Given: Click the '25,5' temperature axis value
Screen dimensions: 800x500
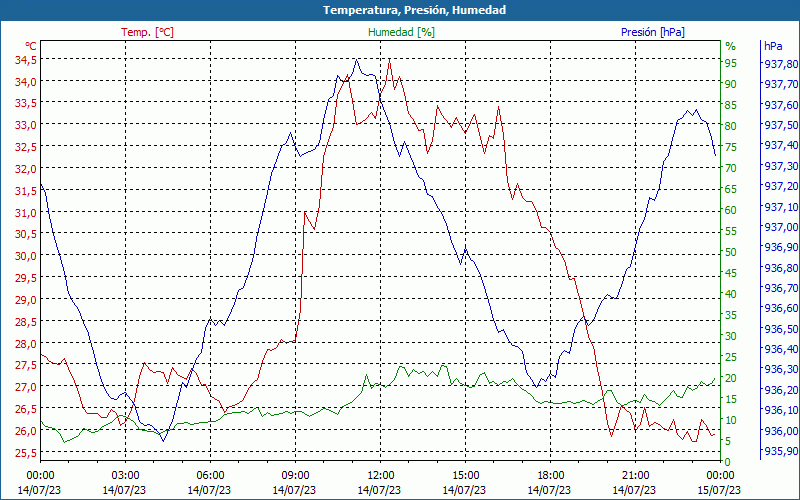Looking at the screenshot, I should (x=26, y=453).
